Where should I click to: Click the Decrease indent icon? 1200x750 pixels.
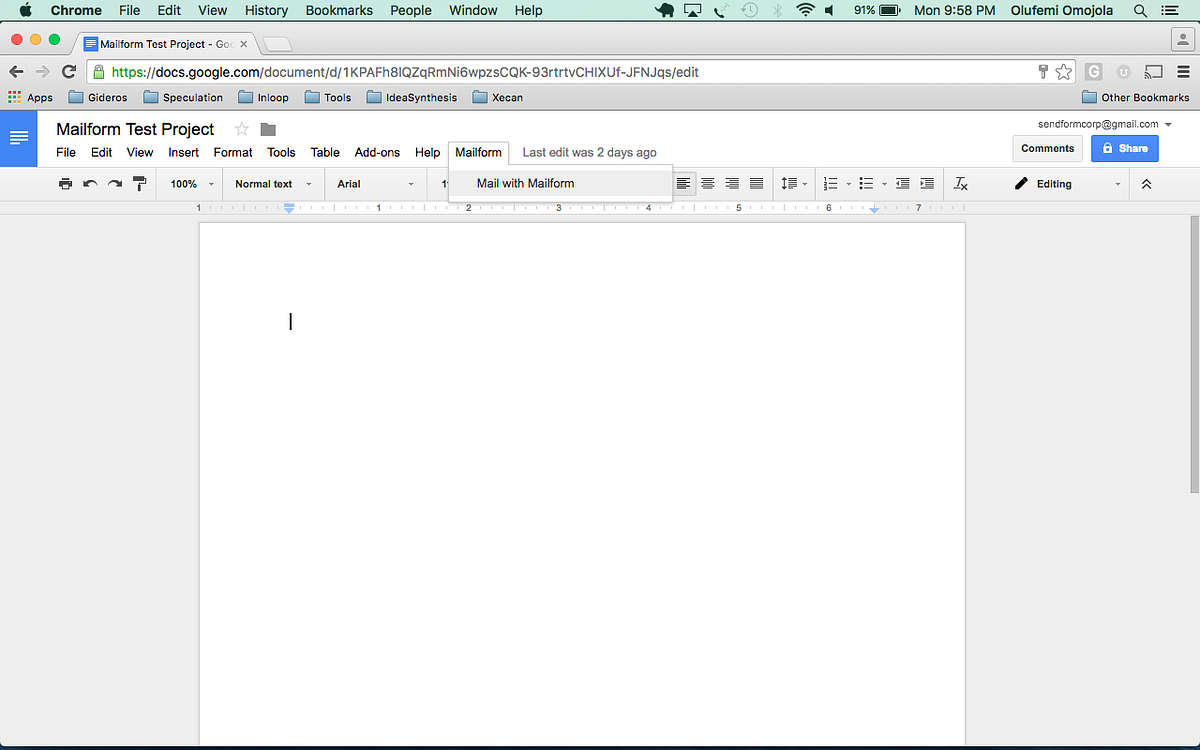[x=902, y=184]
